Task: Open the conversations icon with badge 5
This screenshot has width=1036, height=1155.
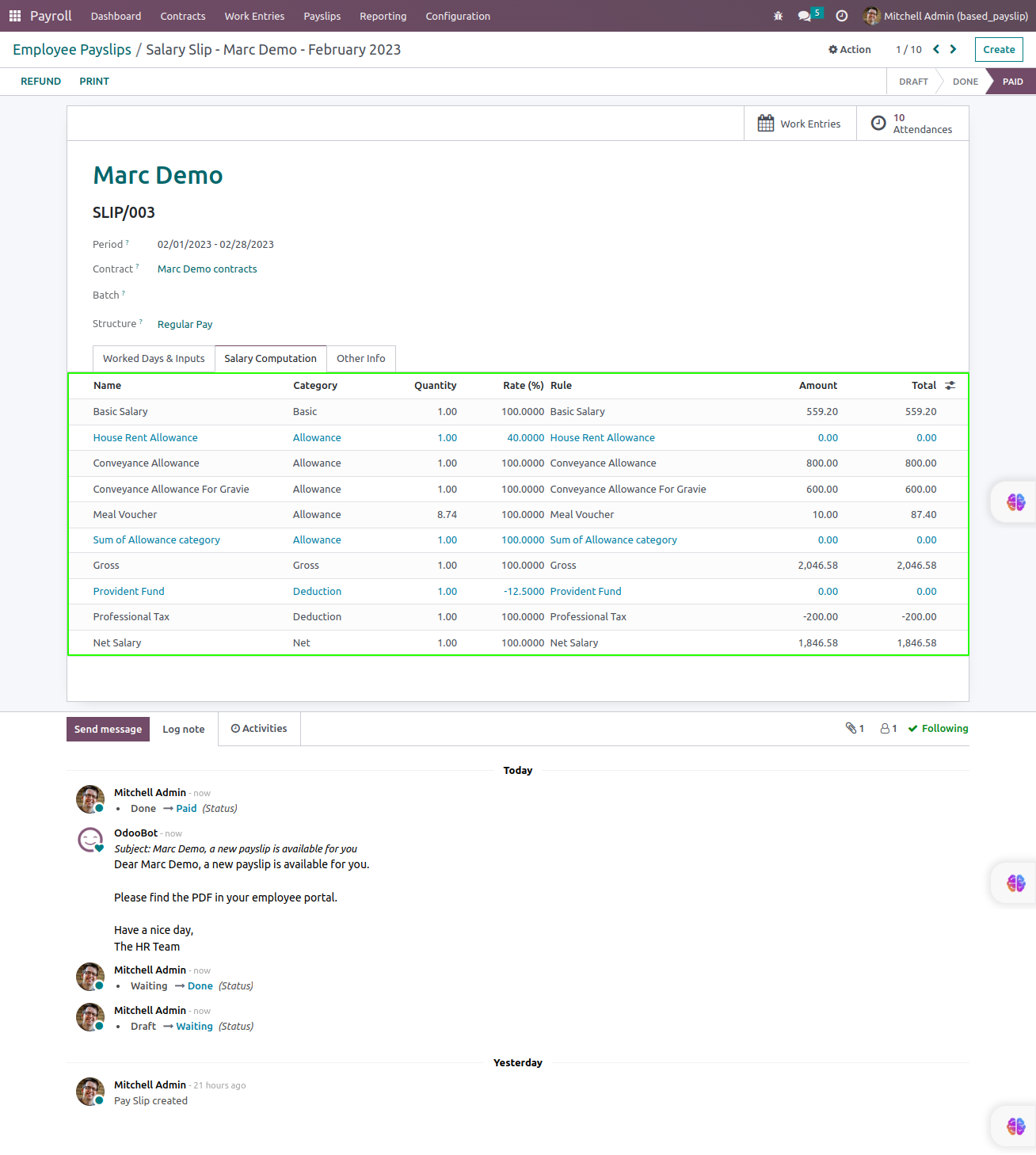Action: click(809, 15)
